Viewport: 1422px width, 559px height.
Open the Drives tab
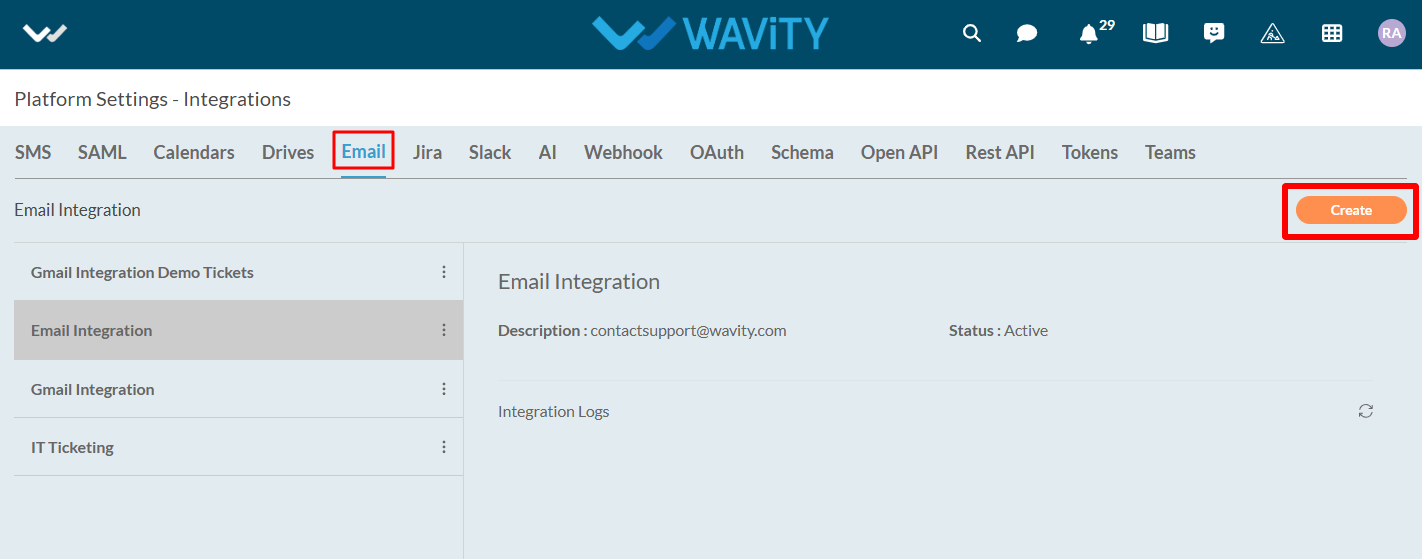[288, 152]
